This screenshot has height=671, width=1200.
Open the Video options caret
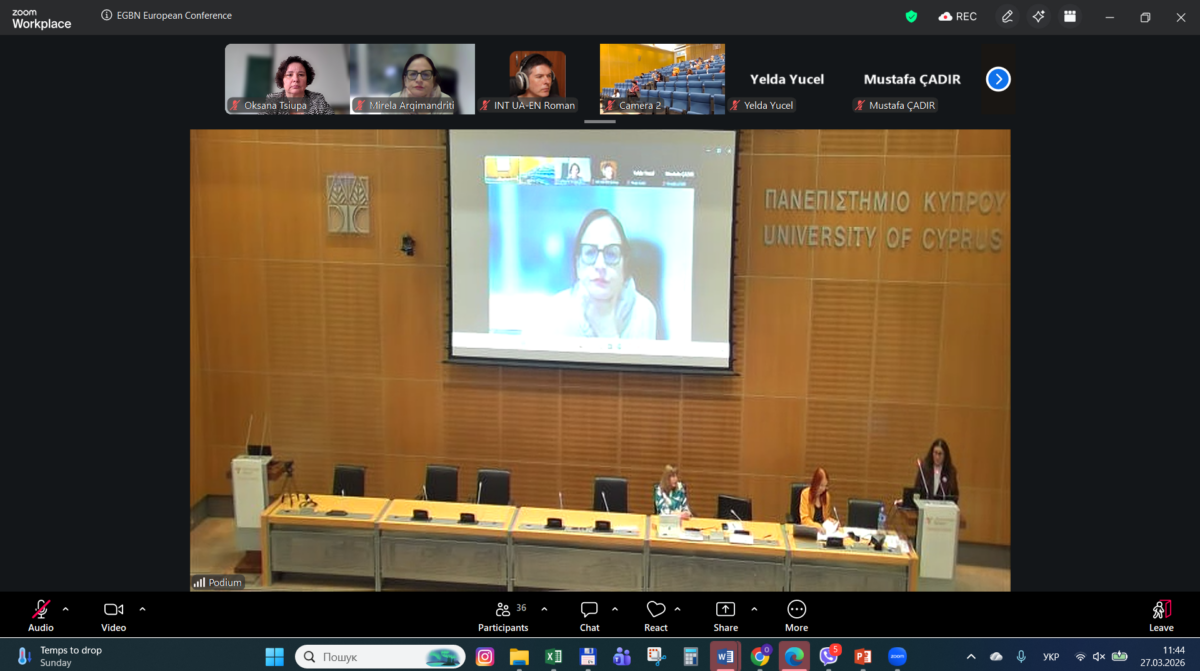(x=142, y=609)
